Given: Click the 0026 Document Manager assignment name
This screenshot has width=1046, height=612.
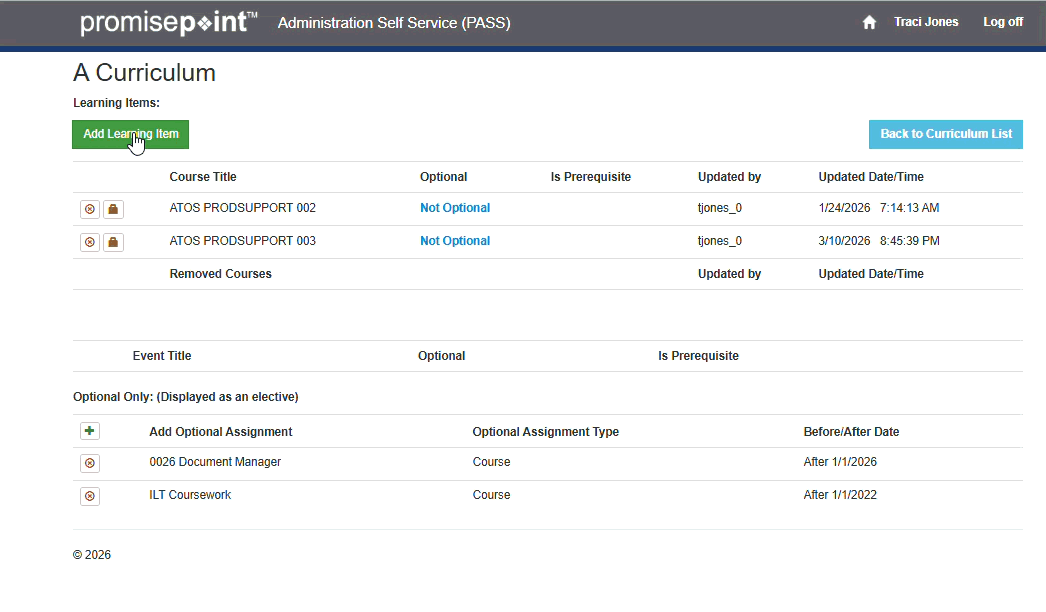Looking at the screenshot, I should coord(215,462).
